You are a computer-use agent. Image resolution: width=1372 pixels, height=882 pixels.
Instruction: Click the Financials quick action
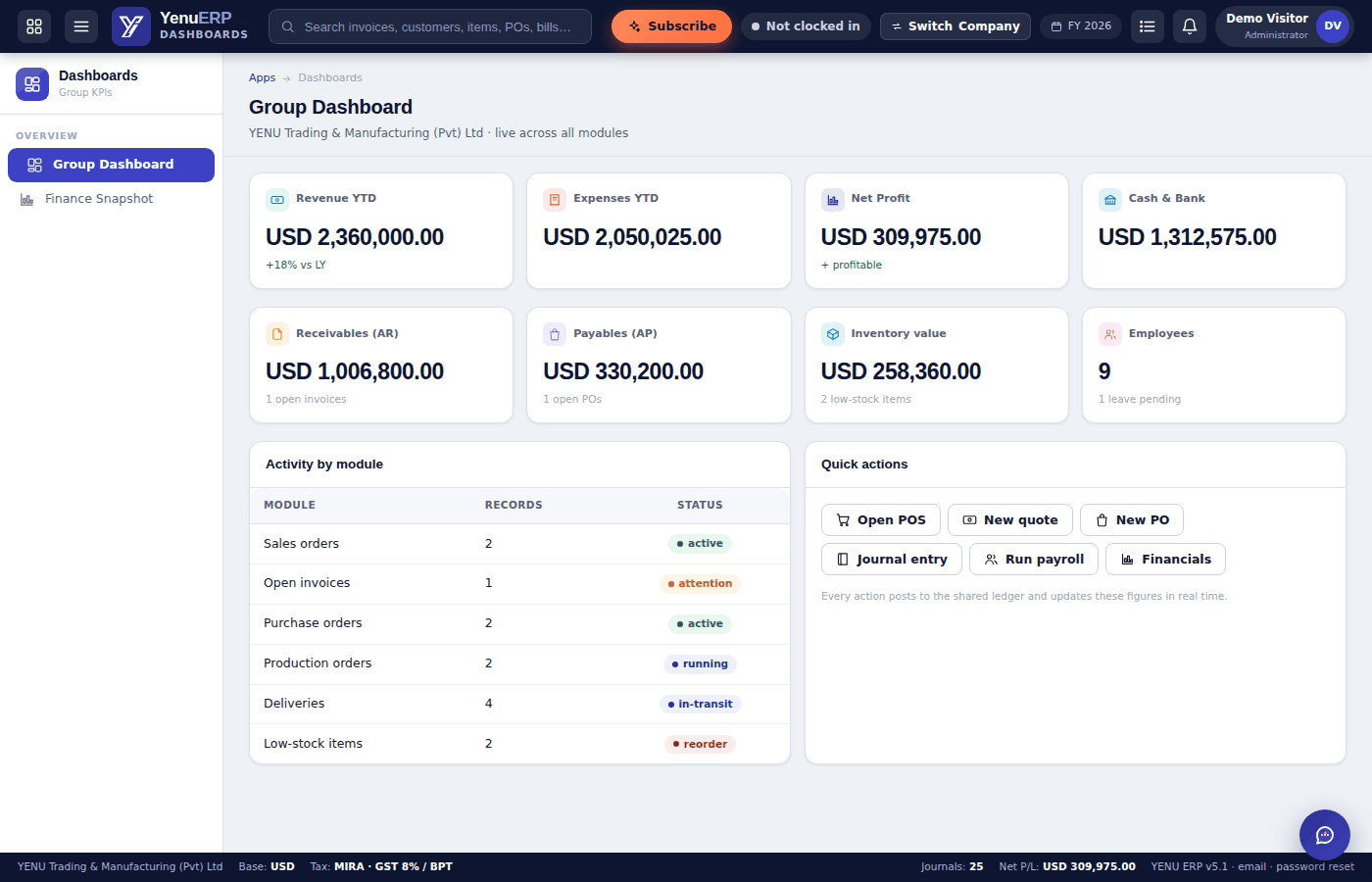pyautogui.click(x=1165, y=560)
